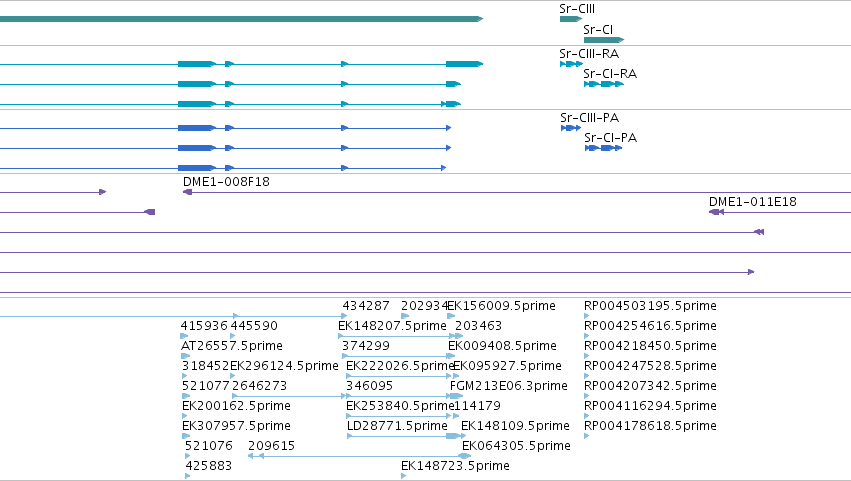Open the EK148207.5prime label
The width and height of the screenshot is (851, 481).
392,326
